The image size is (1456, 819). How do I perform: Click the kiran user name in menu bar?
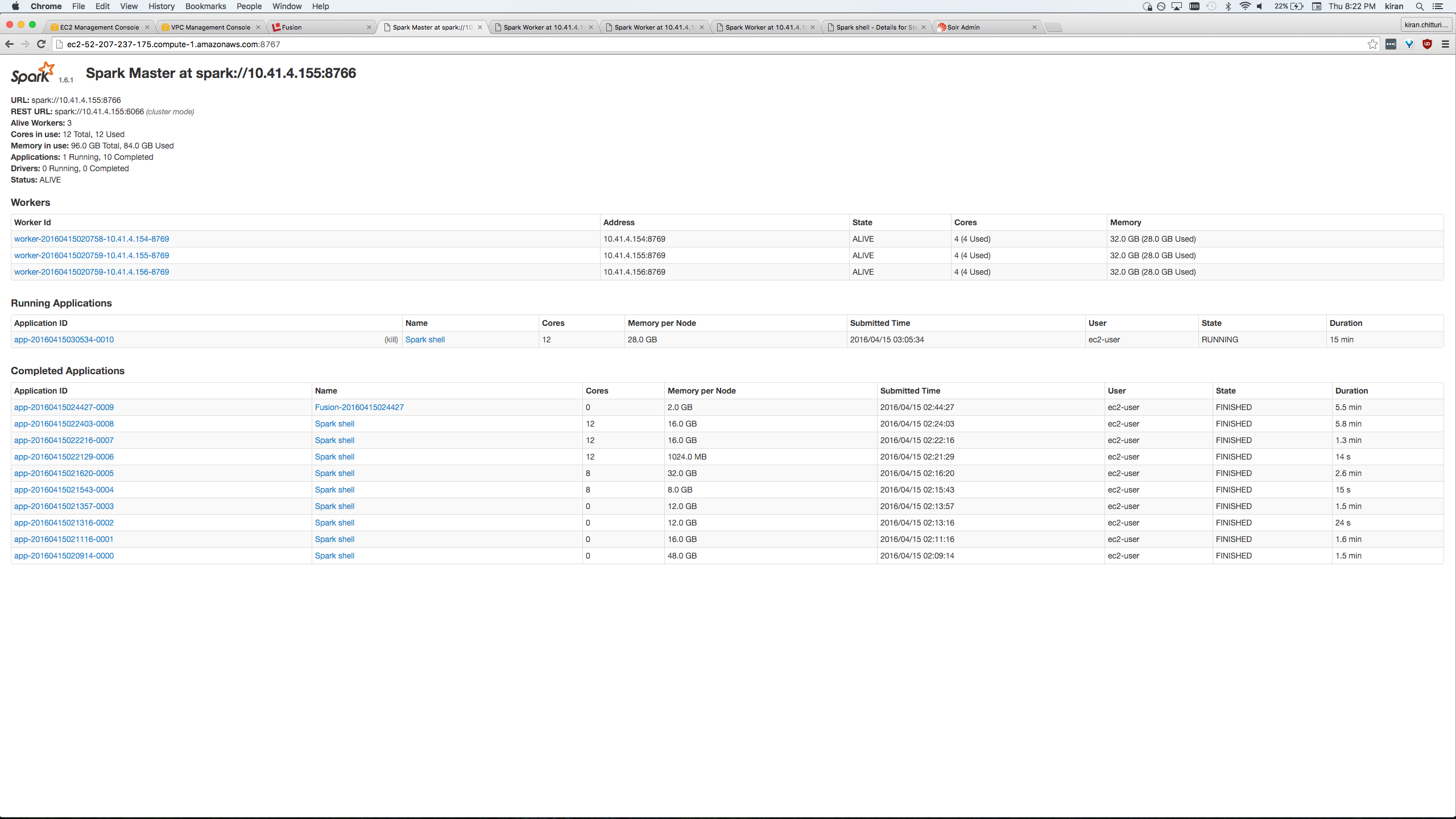click(x=1394, y=6)
